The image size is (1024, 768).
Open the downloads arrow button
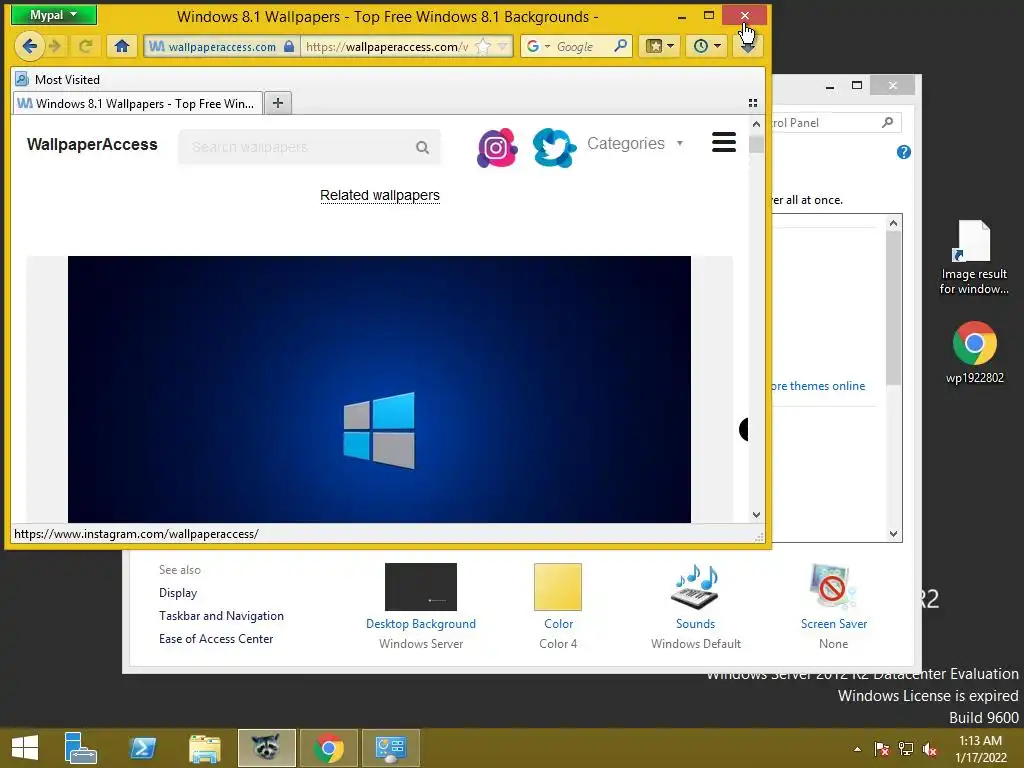pos(748,47)
